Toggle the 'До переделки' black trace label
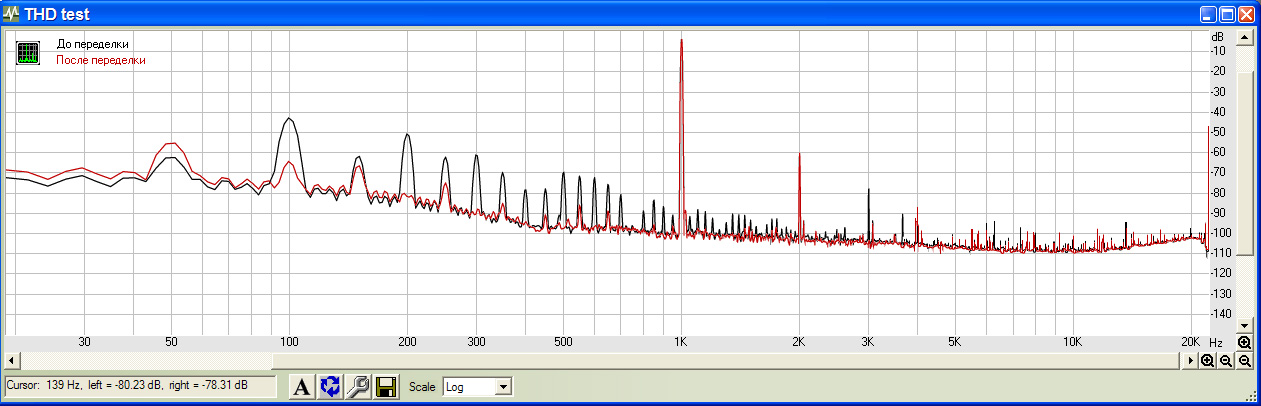Screen dimensions: 1261x406 point(92,45)
